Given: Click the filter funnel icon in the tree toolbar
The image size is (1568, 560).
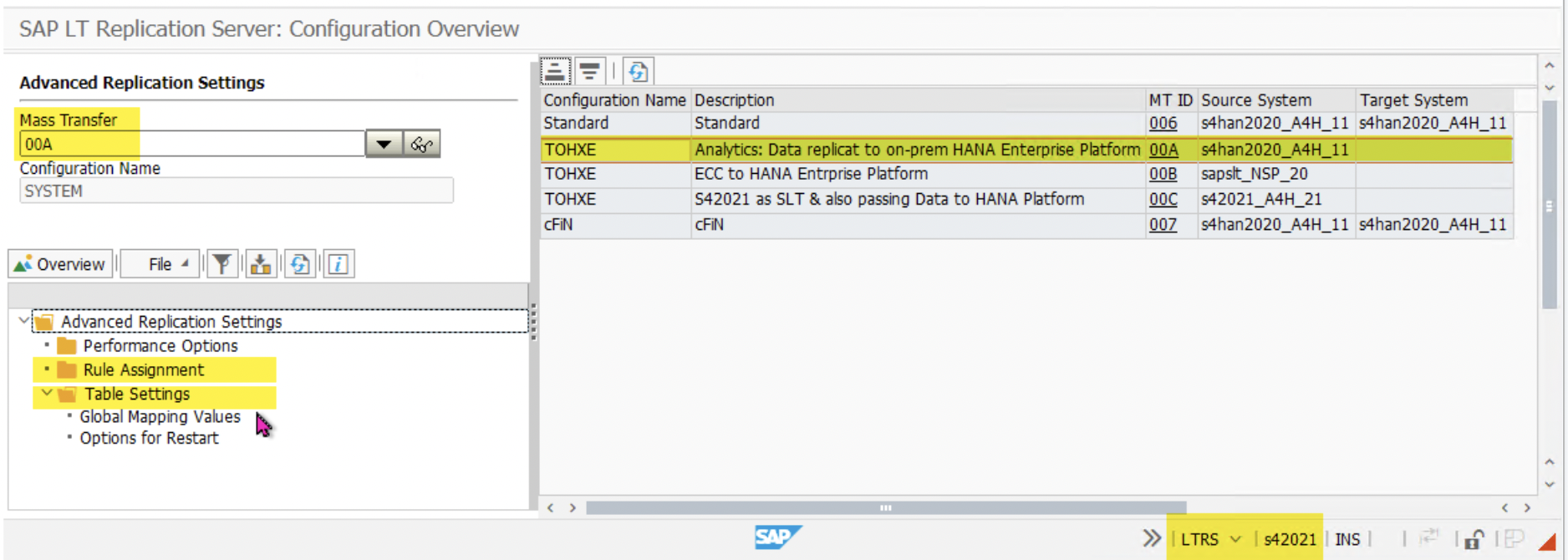Looking at the screenshot, I should tap(222, 264).
